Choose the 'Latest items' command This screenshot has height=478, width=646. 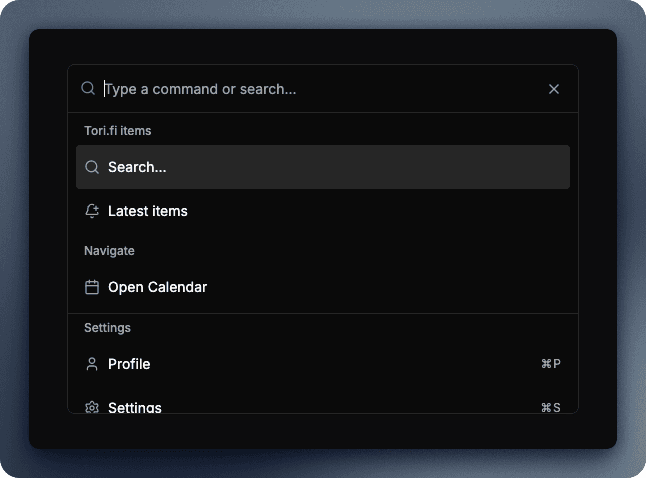coord(148,211)
